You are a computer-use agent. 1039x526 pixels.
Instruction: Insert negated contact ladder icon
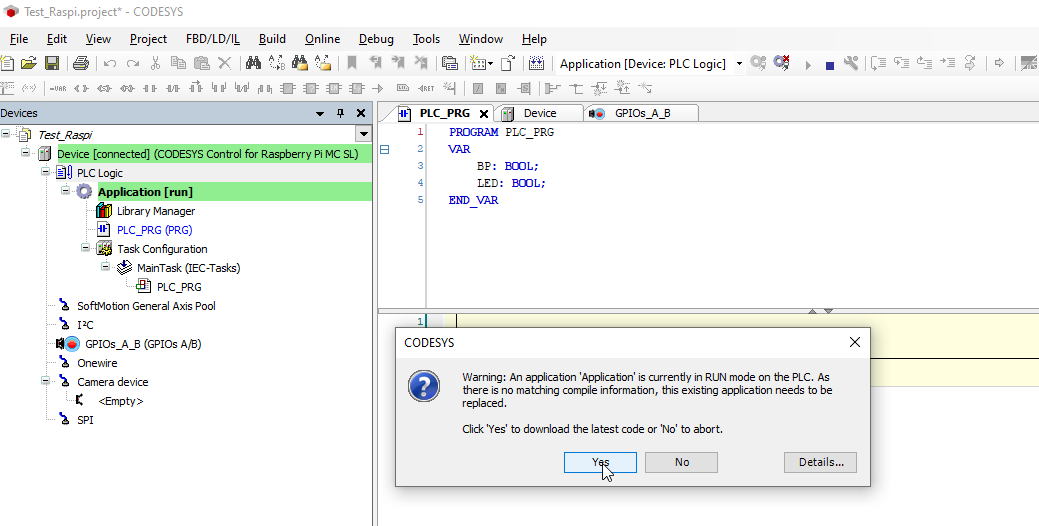click(x=172, y=88)
